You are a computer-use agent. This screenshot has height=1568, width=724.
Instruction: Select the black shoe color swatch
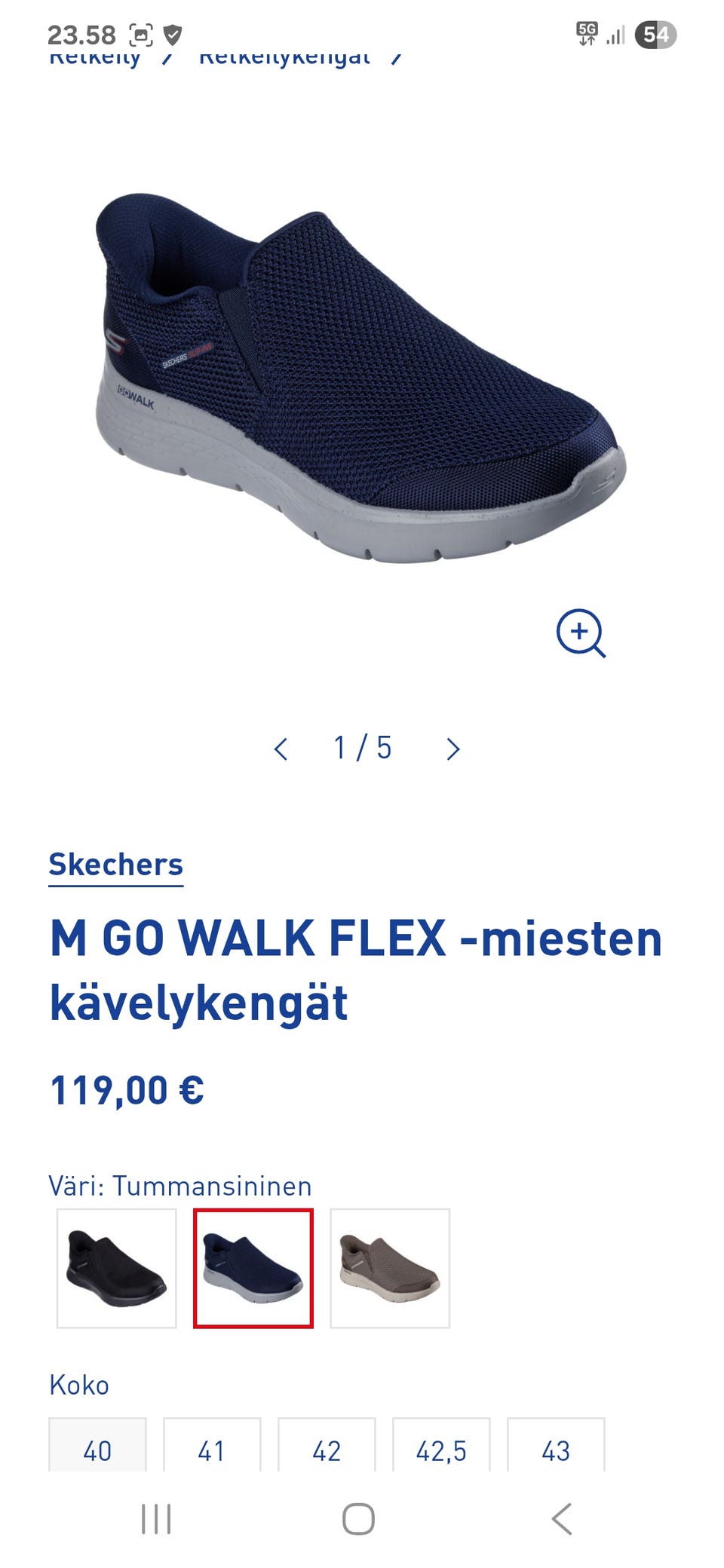coord(116,1268)
